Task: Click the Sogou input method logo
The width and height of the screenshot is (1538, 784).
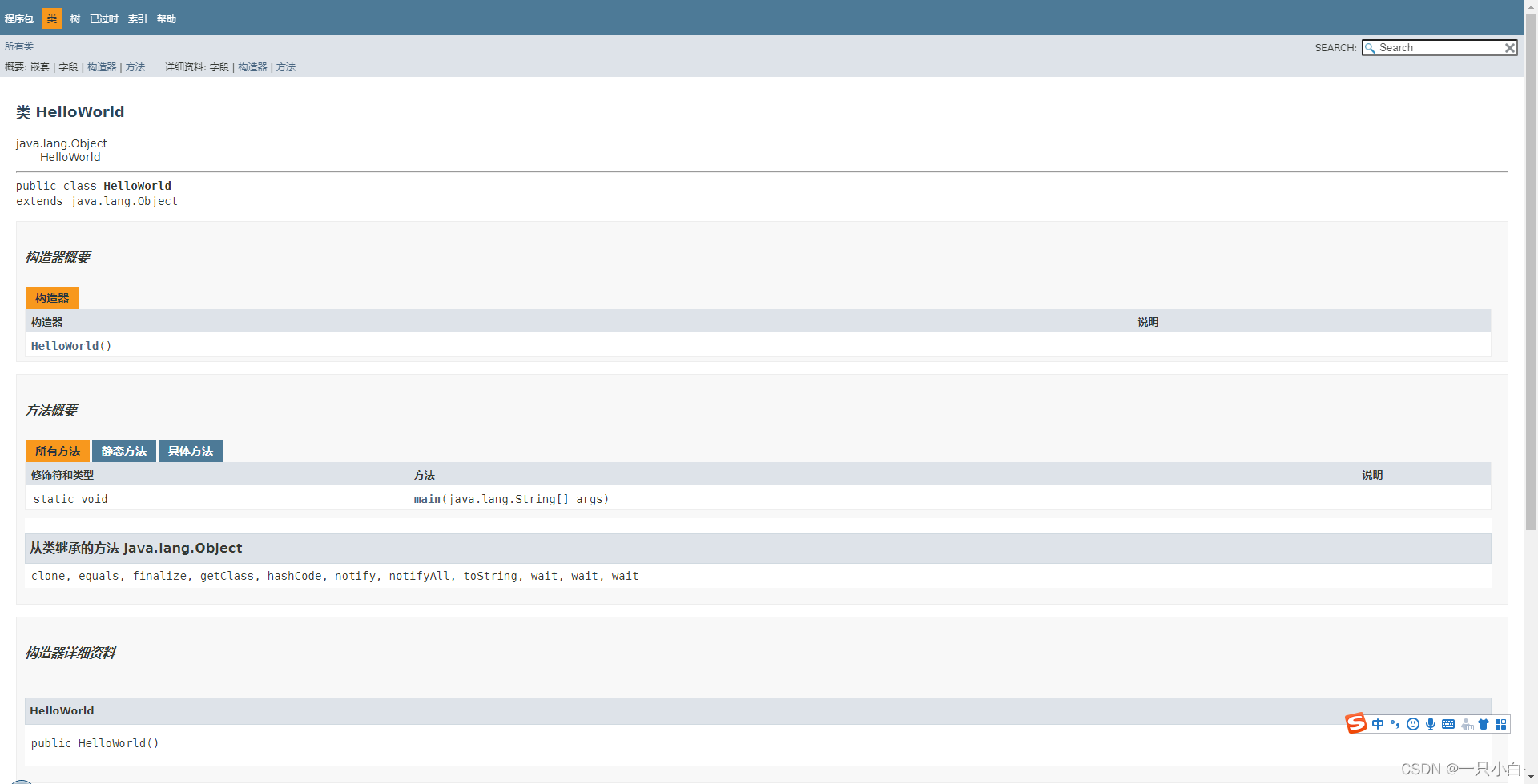Action: pyautogui.click(x=1356, y=723)
